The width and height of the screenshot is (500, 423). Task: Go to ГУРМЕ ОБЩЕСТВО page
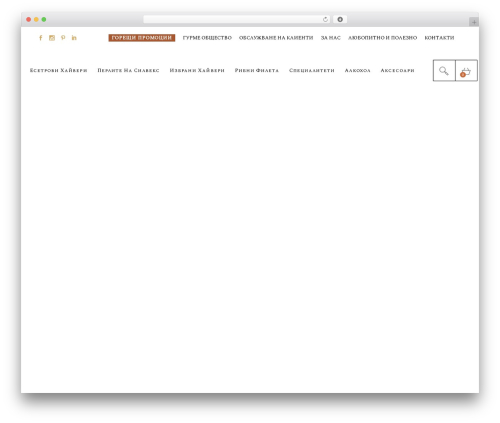click(x=207, y=38)
